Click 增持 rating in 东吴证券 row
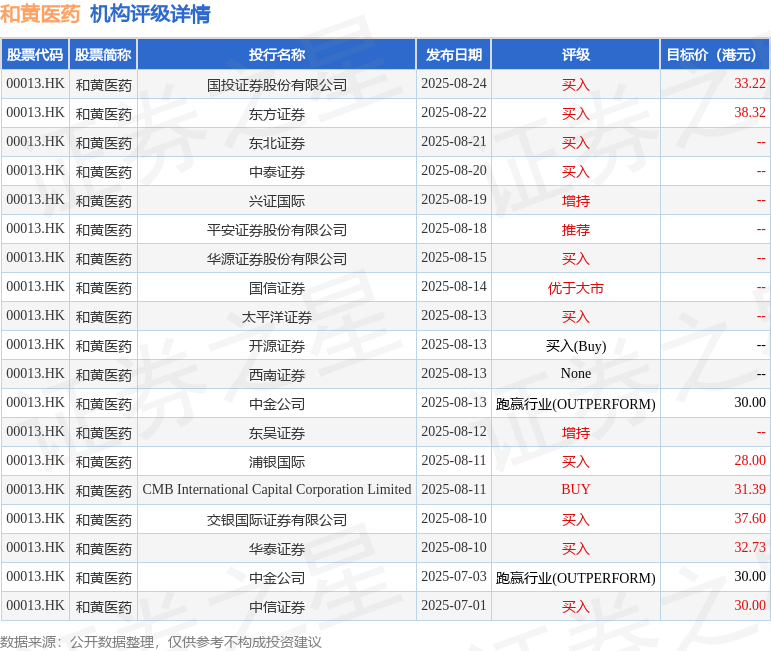The width and height of the screenshot is (771, 651). (576, 433)
